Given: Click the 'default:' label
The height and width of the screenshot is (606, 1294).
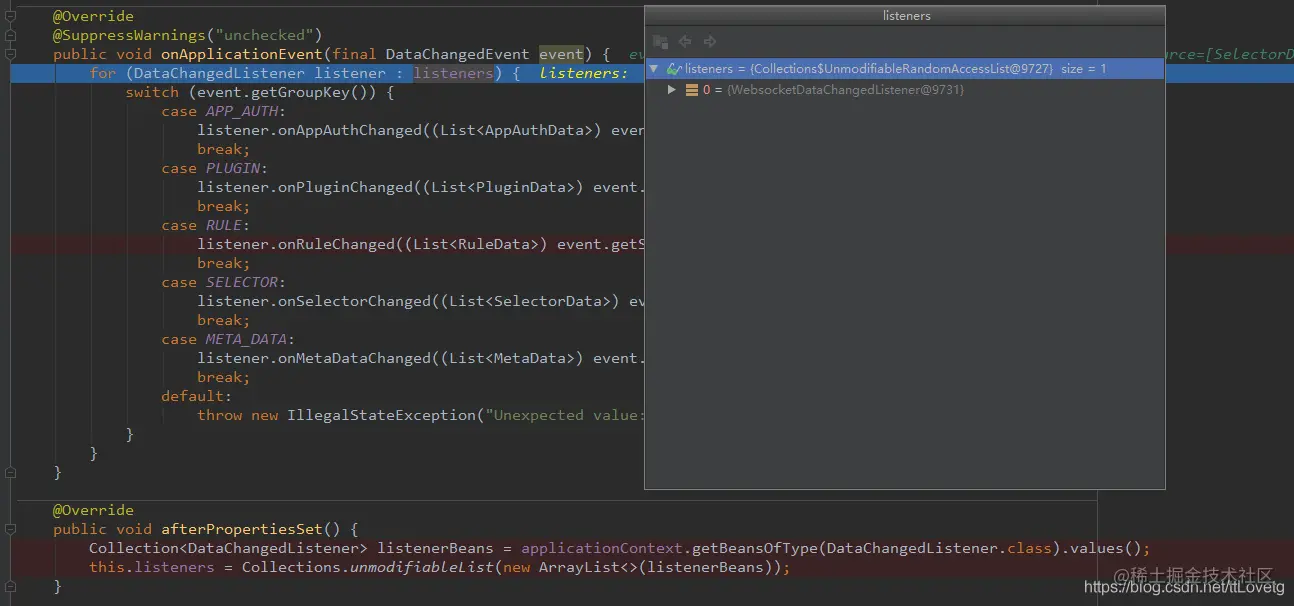Looking at the screenshot, I should coord(197,396).
